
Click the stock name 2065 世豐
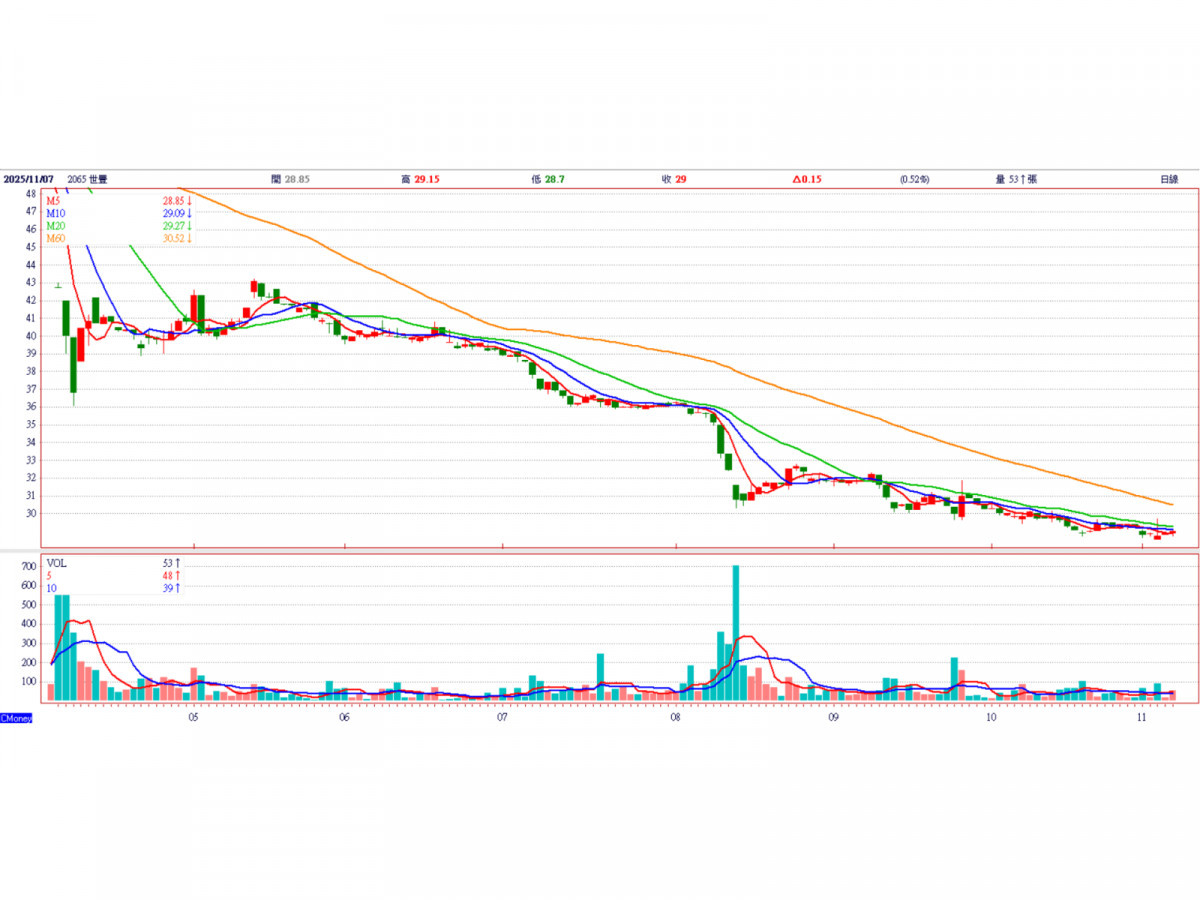tap(87, 179)
